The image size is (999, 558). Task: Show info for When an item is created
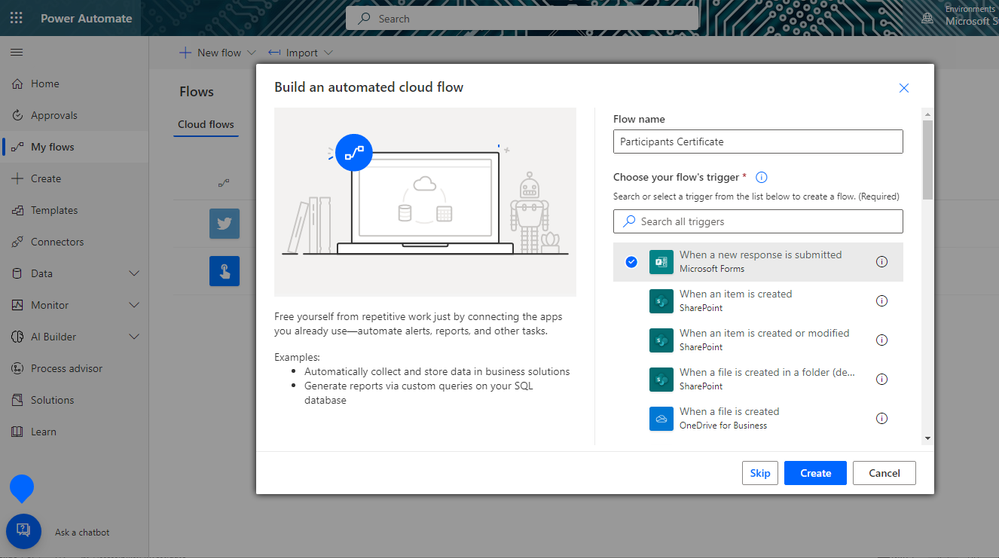click(x=882, y=301)
